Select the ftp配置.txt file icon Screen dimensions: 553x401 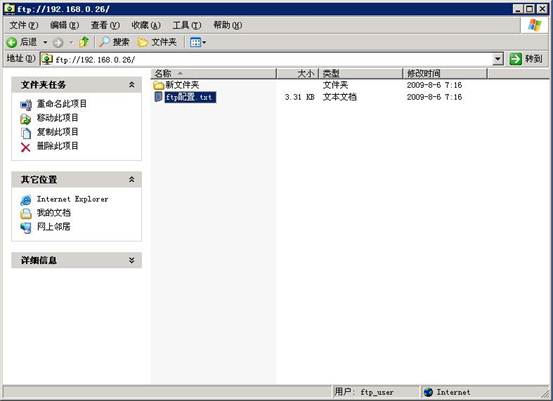158,97
